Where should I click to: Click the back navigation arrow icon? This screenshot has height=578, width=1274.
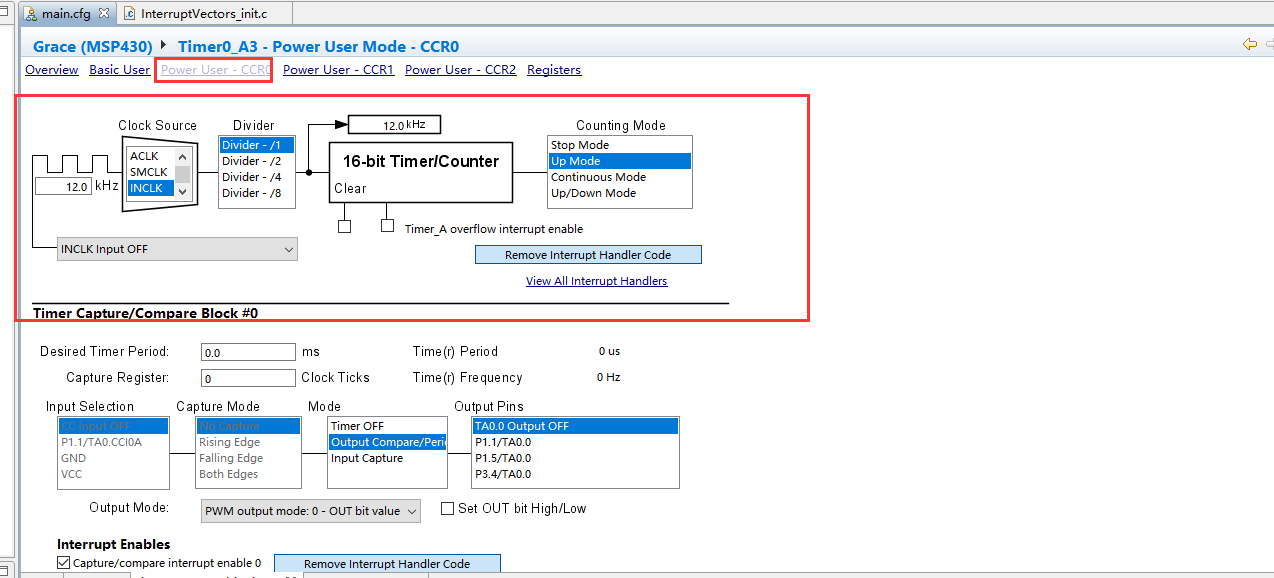pyautogui.click(x=1249, y=44)
